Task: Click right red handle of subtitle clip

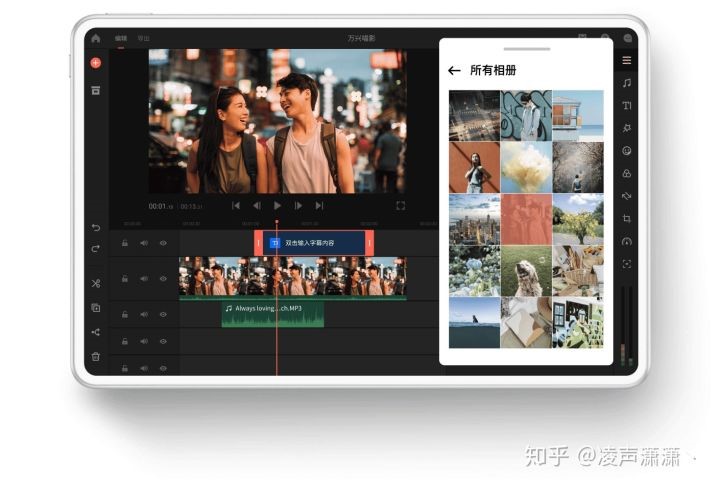Action: click(370, 243)
